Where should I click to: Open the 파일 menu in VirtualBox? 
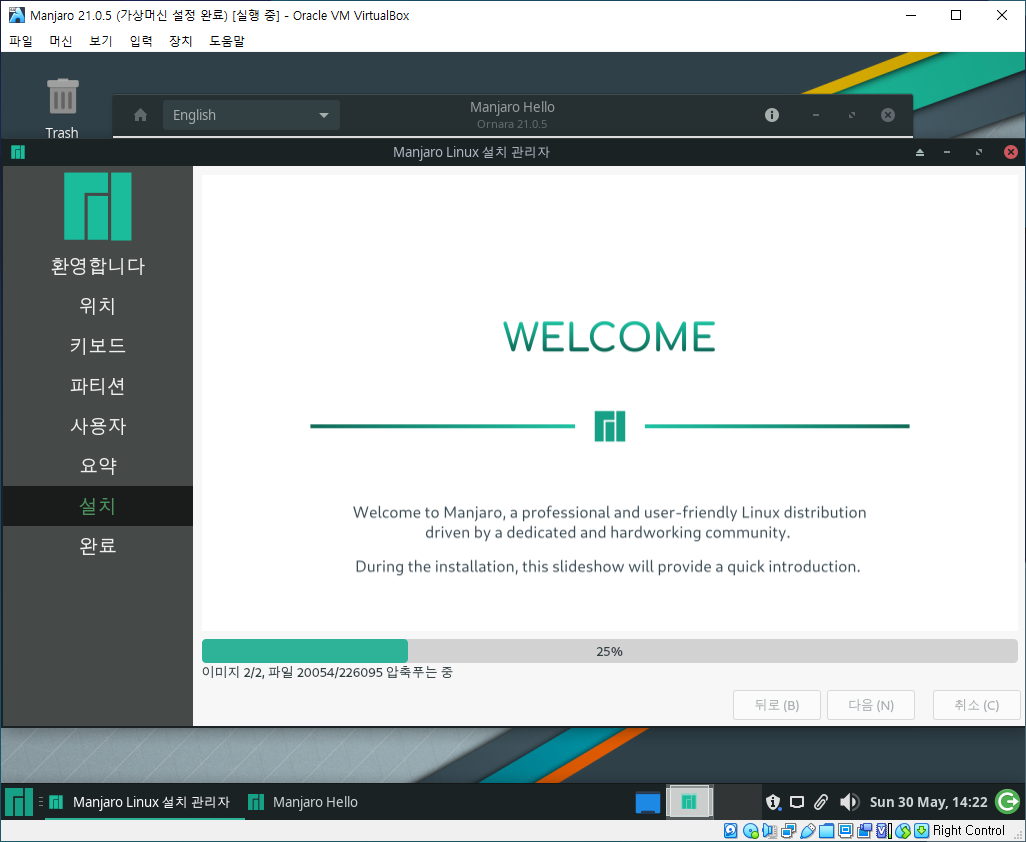pos(21,41)
